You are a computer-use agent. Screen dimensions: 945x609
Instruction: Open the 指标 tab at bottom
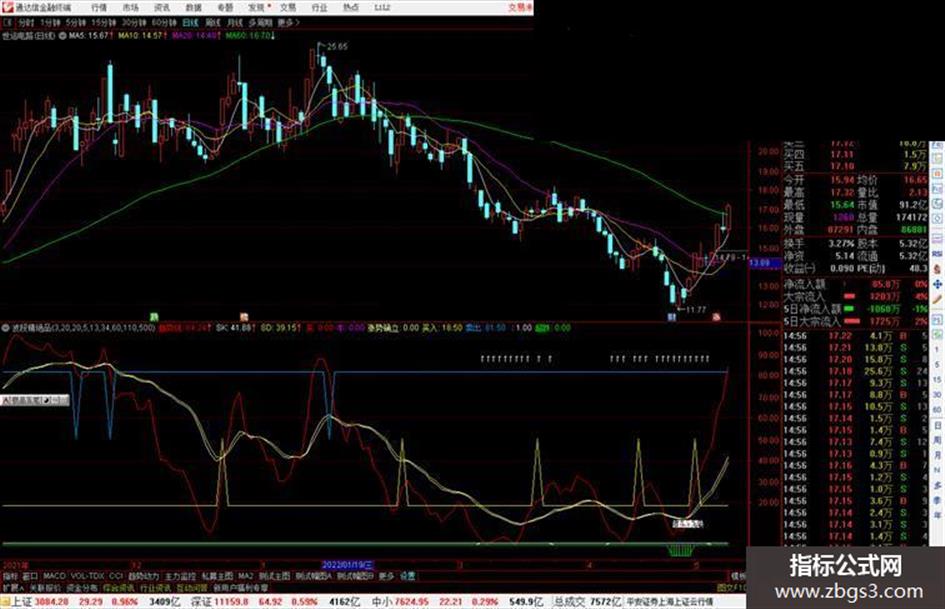(x=10, y=576)
